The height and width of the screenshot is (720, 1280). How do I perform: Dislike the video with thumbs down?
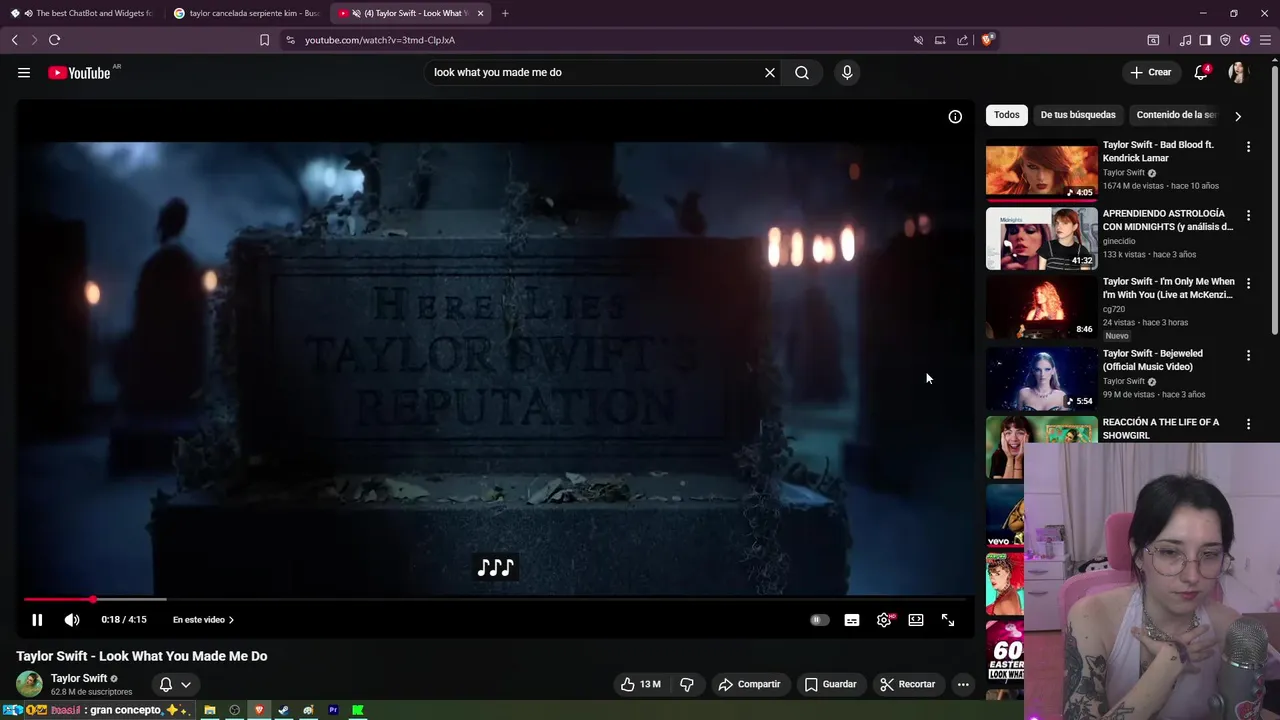coord(687,684)
